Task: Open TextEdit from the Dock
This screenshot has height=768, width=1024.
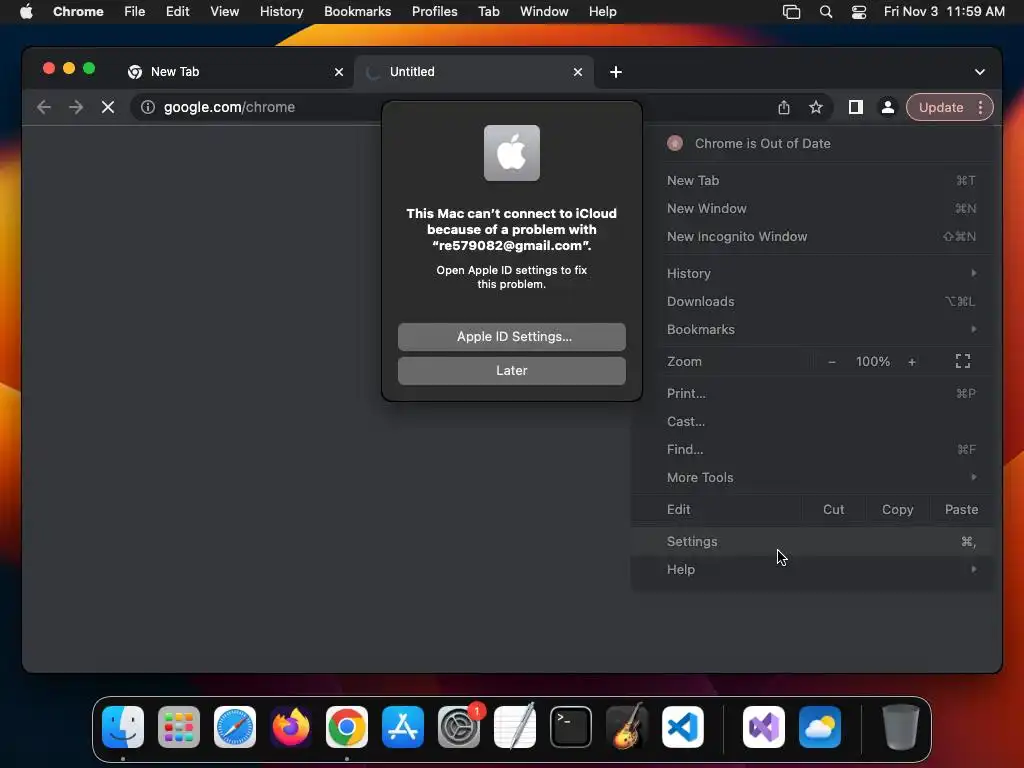Action: pos(515,727)
